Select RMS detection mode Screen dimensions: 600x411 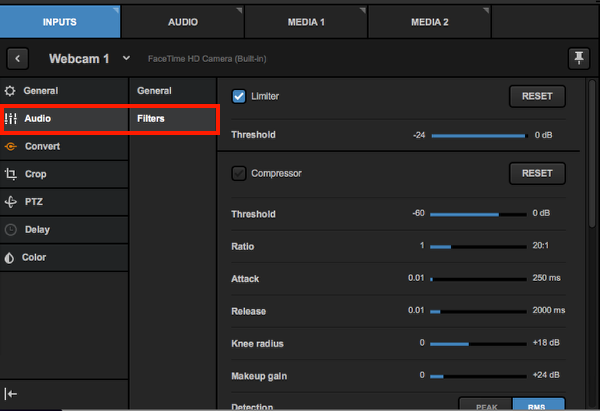tap(539, 406)
